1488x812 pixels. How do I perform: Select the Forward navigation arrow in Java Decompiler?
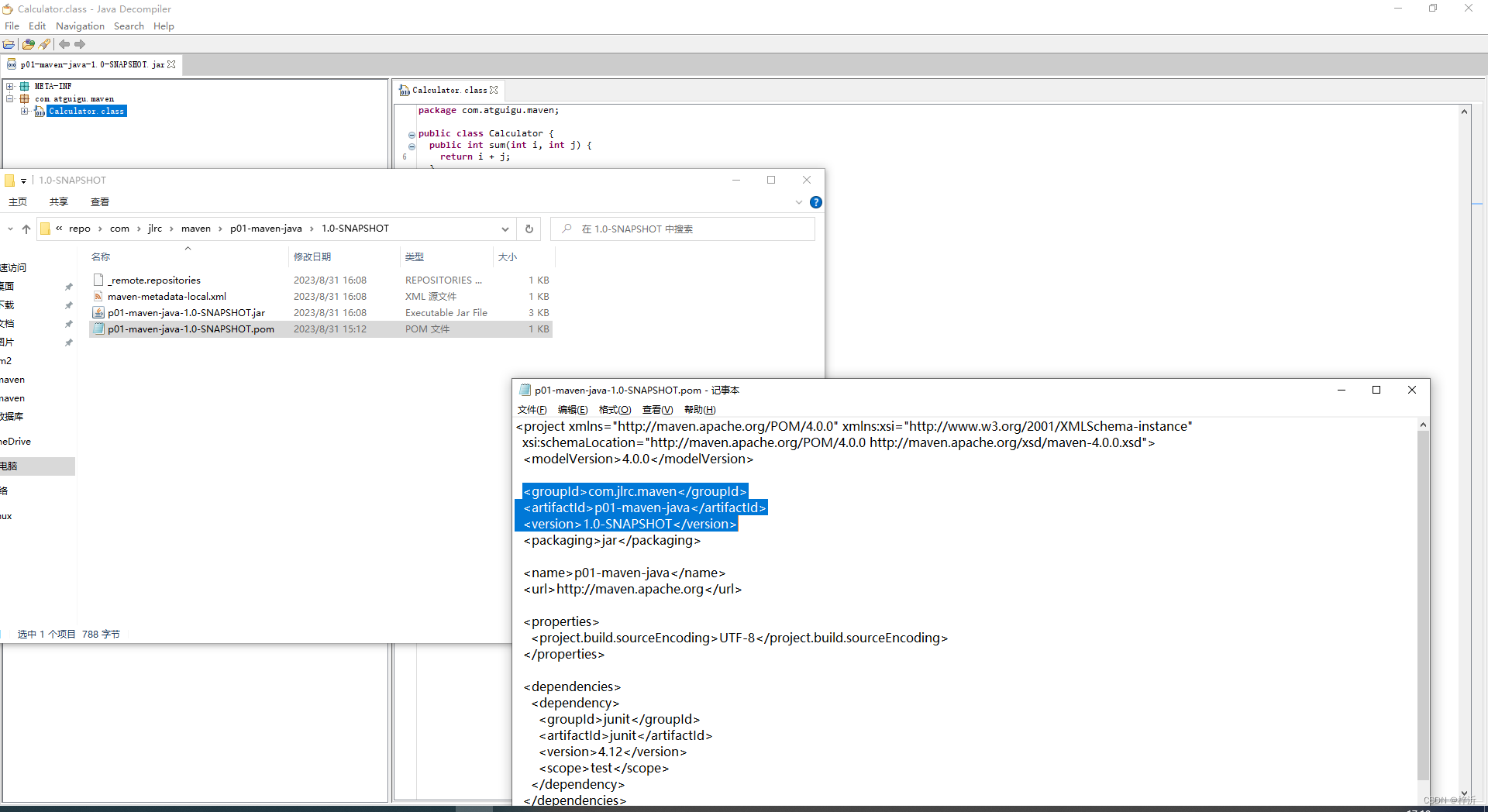80,44
